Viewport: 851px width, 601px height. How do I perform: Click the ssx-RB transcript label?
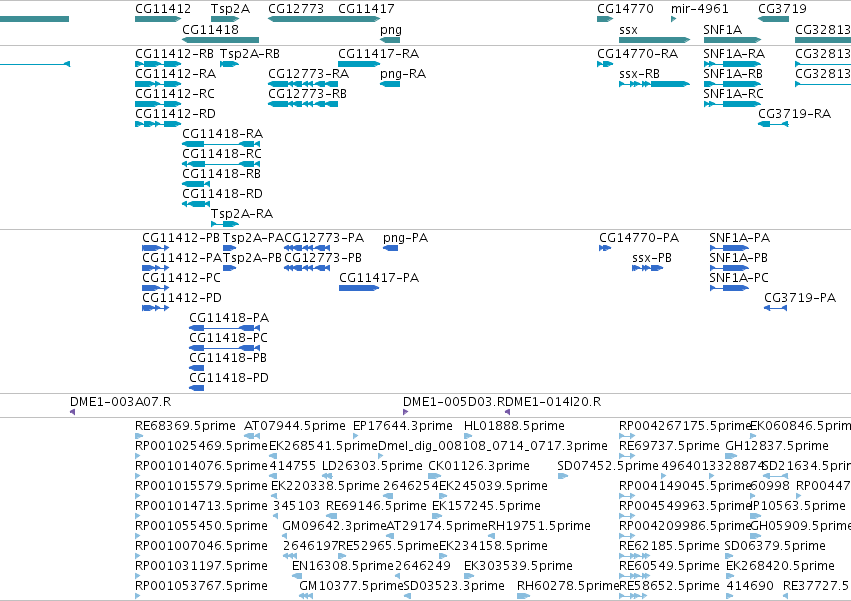coord(639,74)
